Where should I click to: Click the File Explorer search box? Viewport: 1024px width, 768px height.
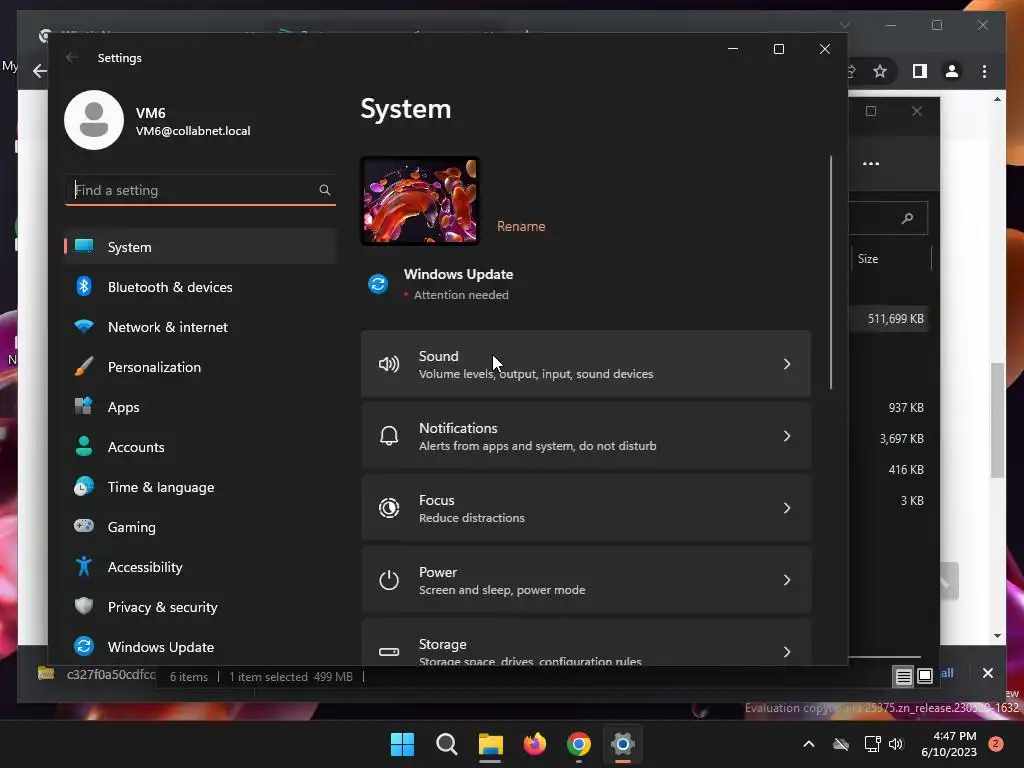click(x=888, y=218)
